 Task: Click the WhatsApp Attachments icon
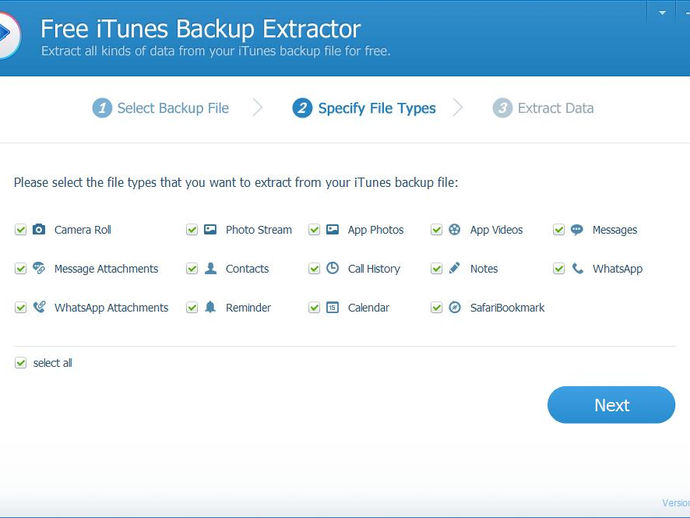coord(39,307)
